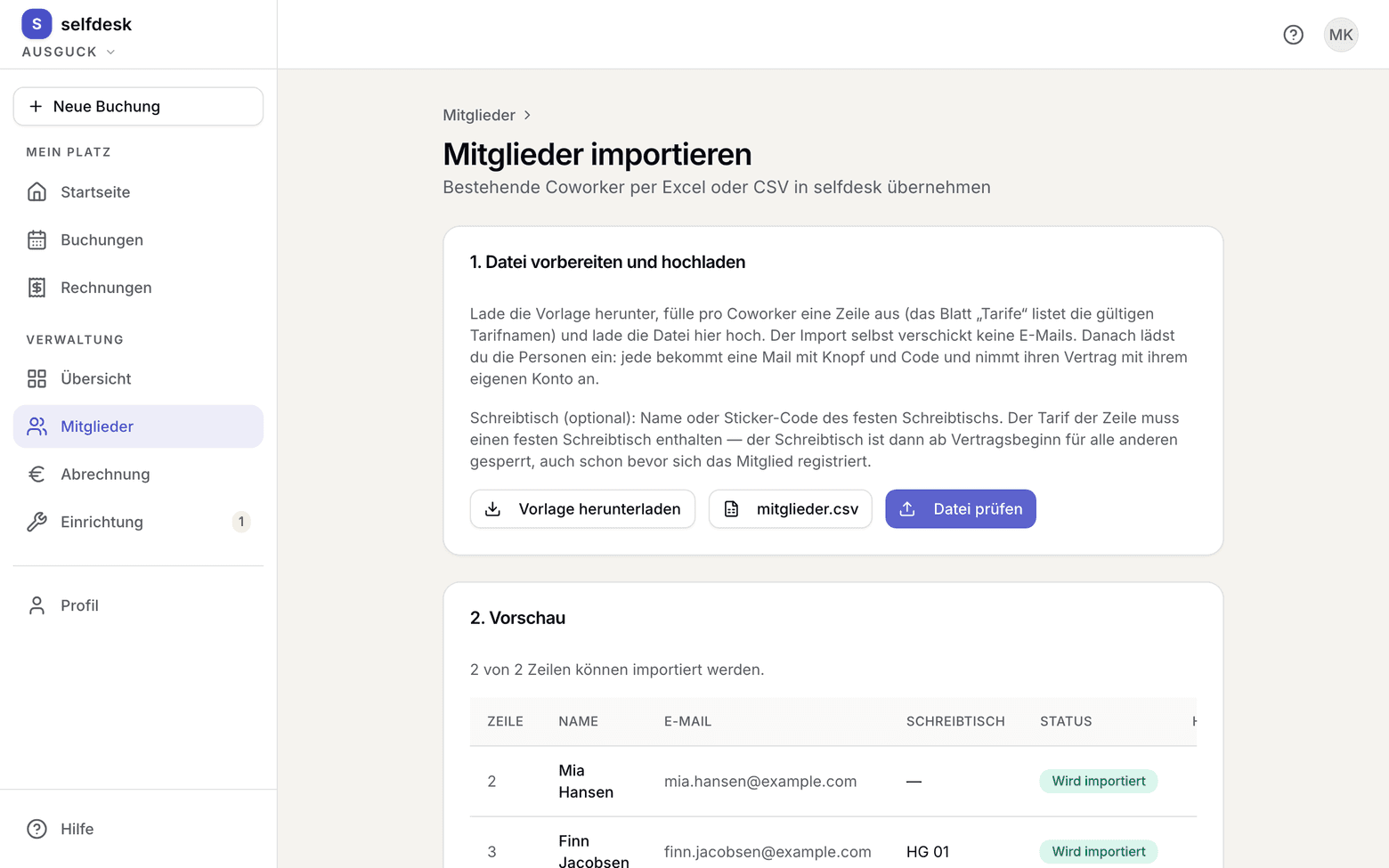Image resolution: width=1389 pixels, height=868 pixels.
Task: Navigate to Übersicht in the sidebar
Action: coord(138,379)
